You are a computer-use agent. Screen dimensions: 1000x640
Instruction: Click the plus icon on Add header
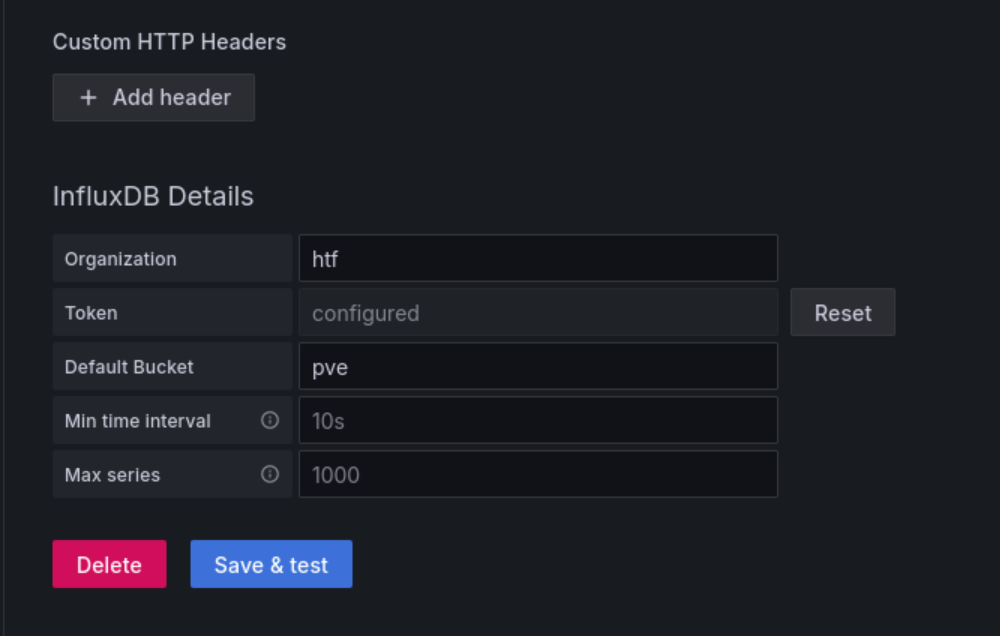(x=89, y=98)
